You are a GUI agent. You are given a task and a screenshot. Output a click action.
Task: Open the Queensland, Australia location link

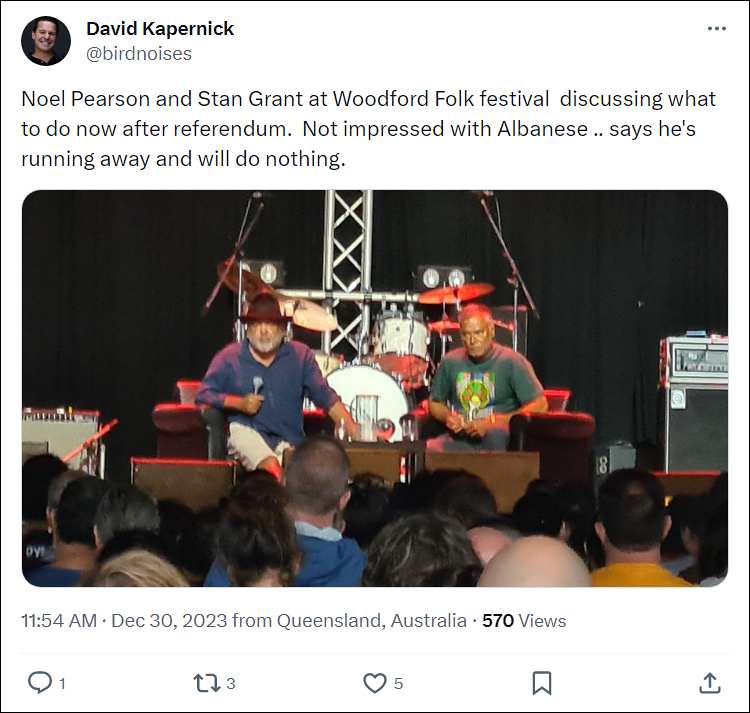pos(372,621)
